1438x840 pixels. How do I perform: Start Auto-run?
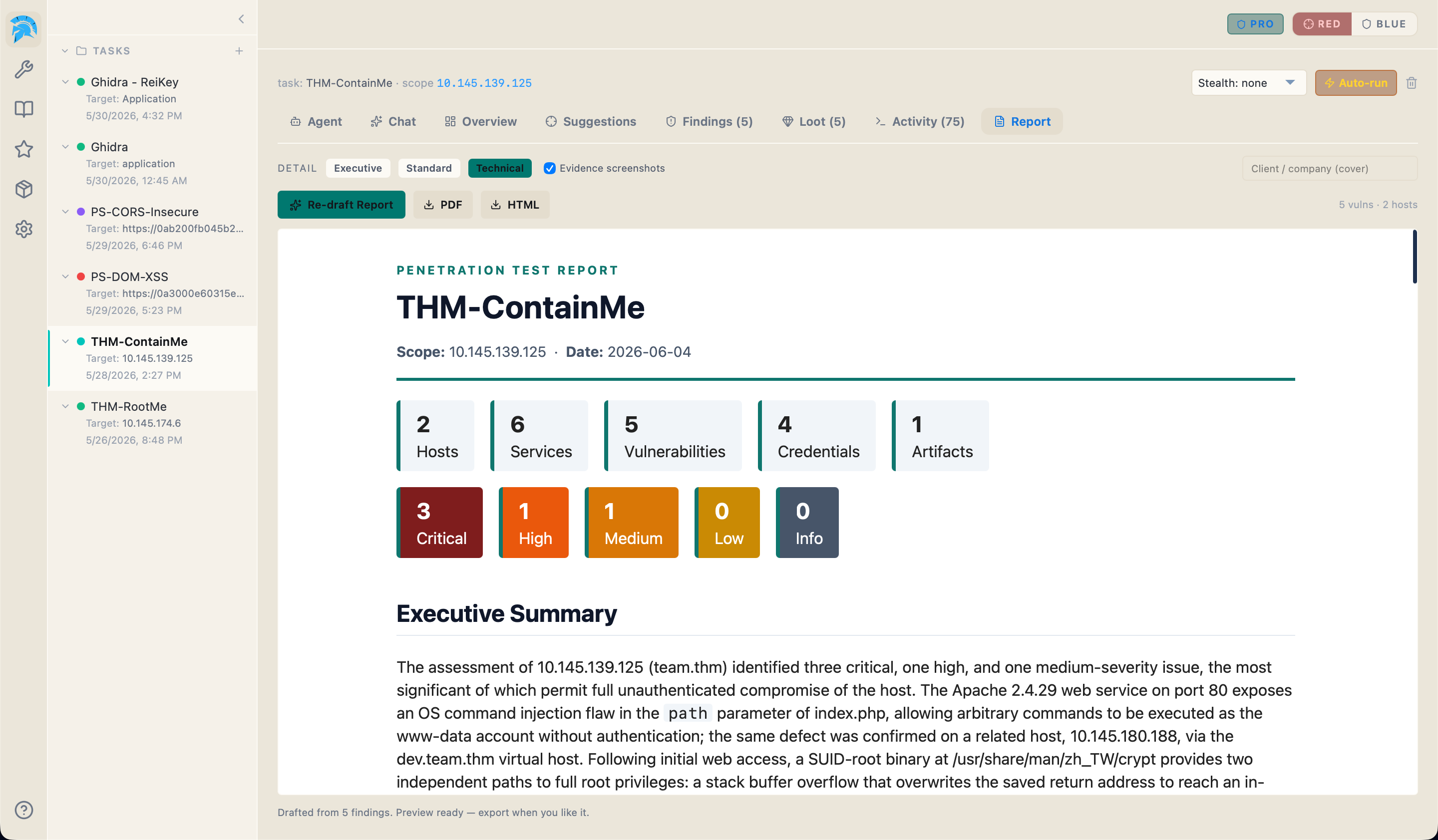(1355, 83)
